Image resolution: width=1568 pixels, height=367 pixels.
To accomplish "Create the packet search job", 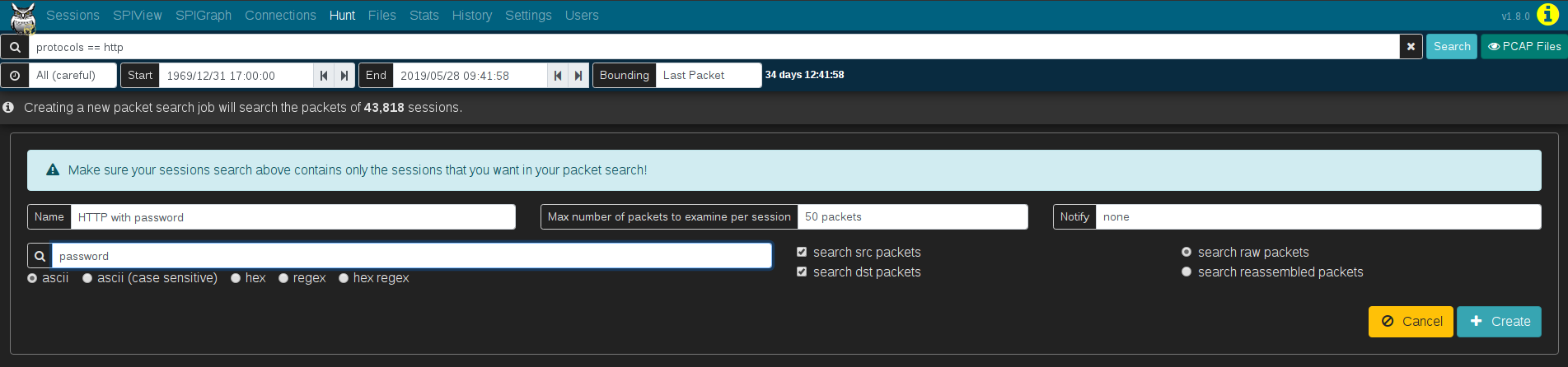I will click(1499, 322).
